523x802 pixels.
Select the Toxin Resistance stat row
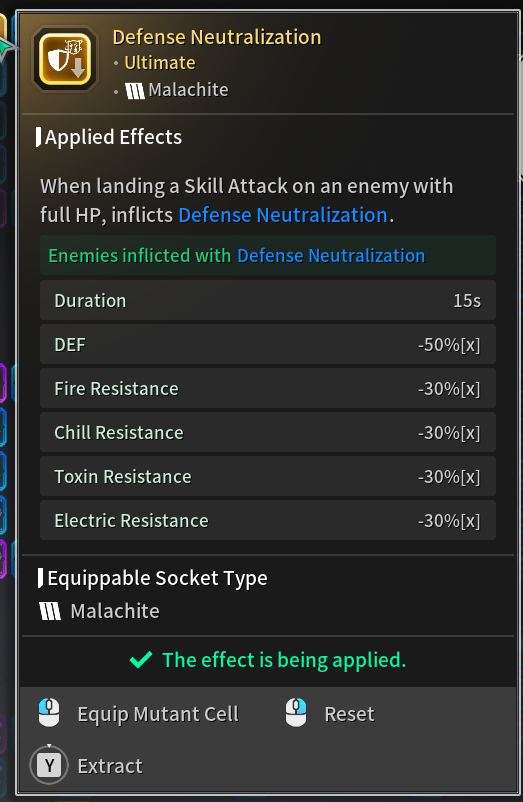coord(268,476)
